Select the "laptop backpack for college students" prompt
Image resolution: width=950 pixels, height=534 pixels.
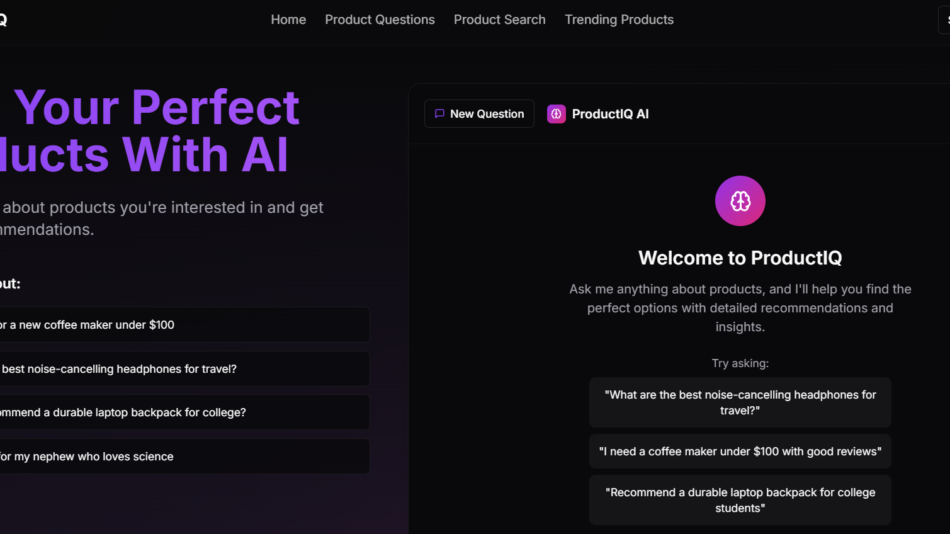pos(740,500)
